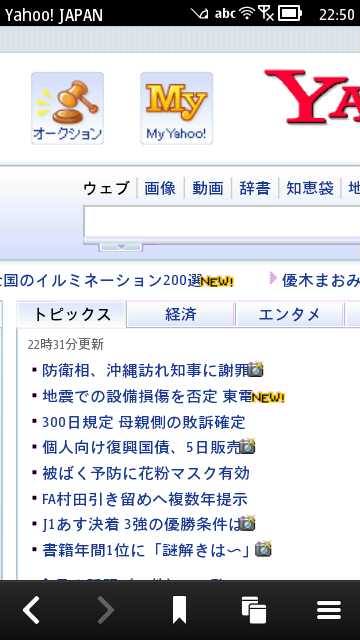Open headline FA村田引き留めへ複数年提示

[x=145, y=499]
